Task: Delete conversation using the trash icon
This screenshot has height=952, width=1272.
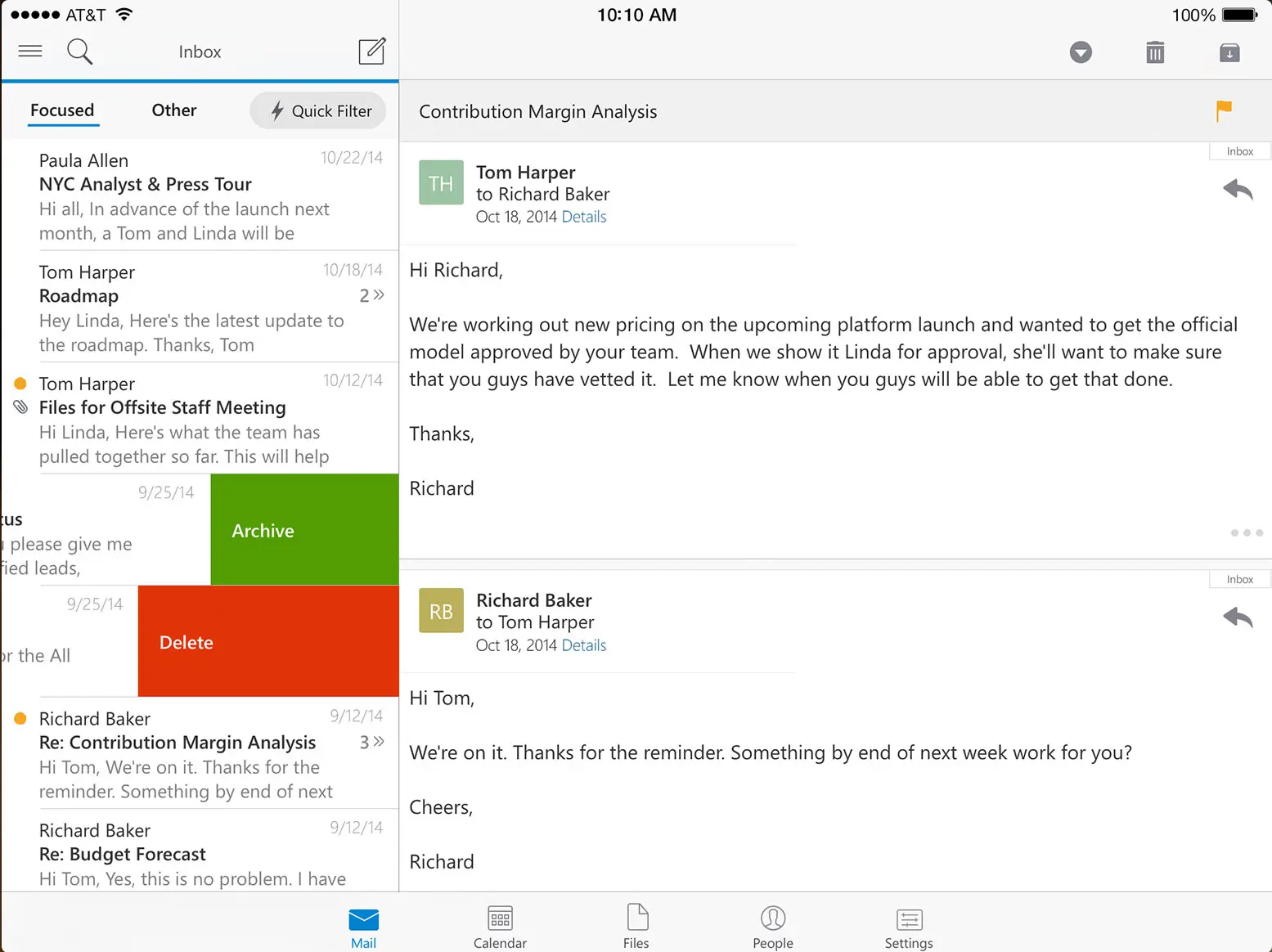Action: (1155, 52)
